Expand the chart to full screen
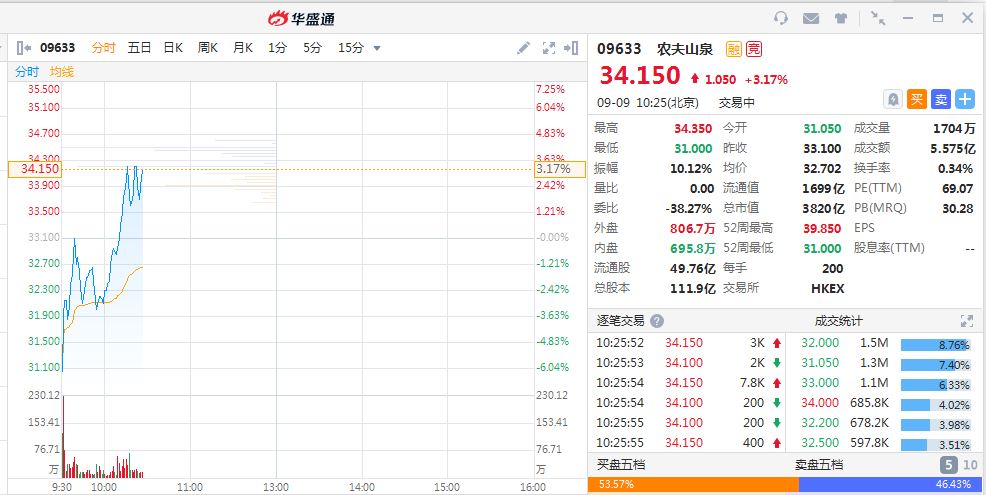986x495 pixels. click(x=548, y=47)
